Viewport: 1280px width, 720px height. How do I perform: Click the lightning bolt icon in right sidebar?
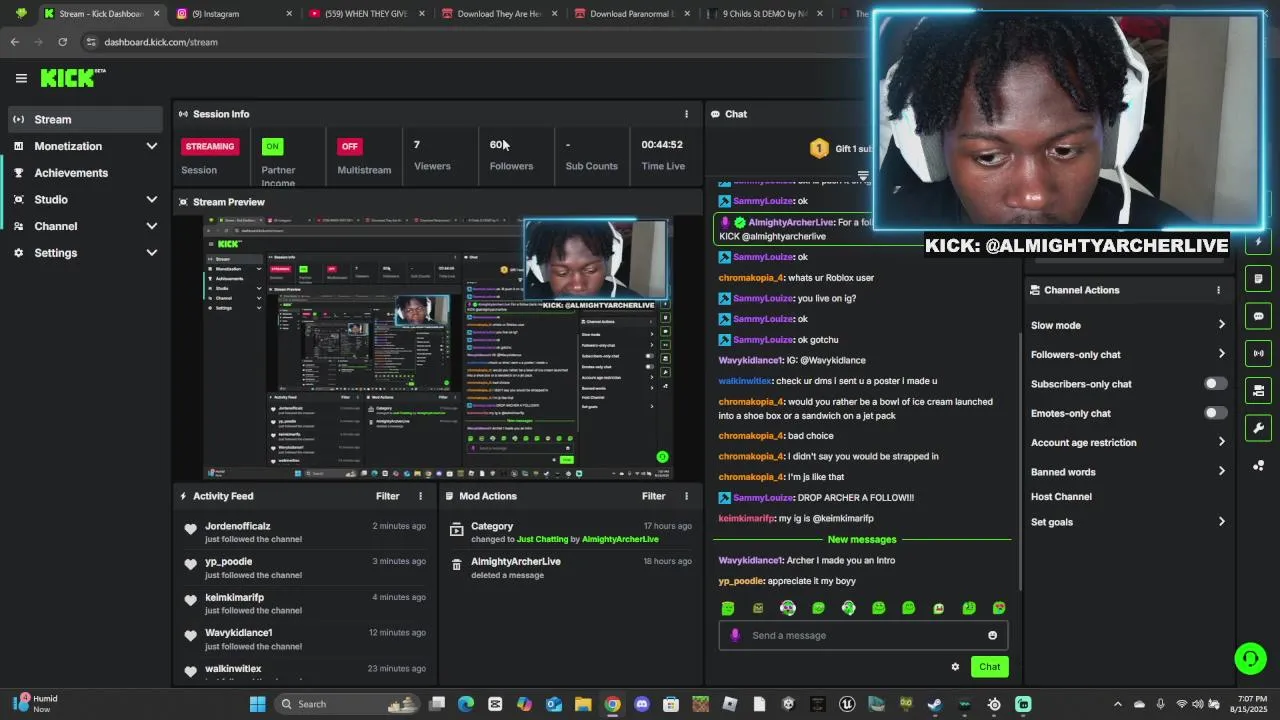point(1258,242)
